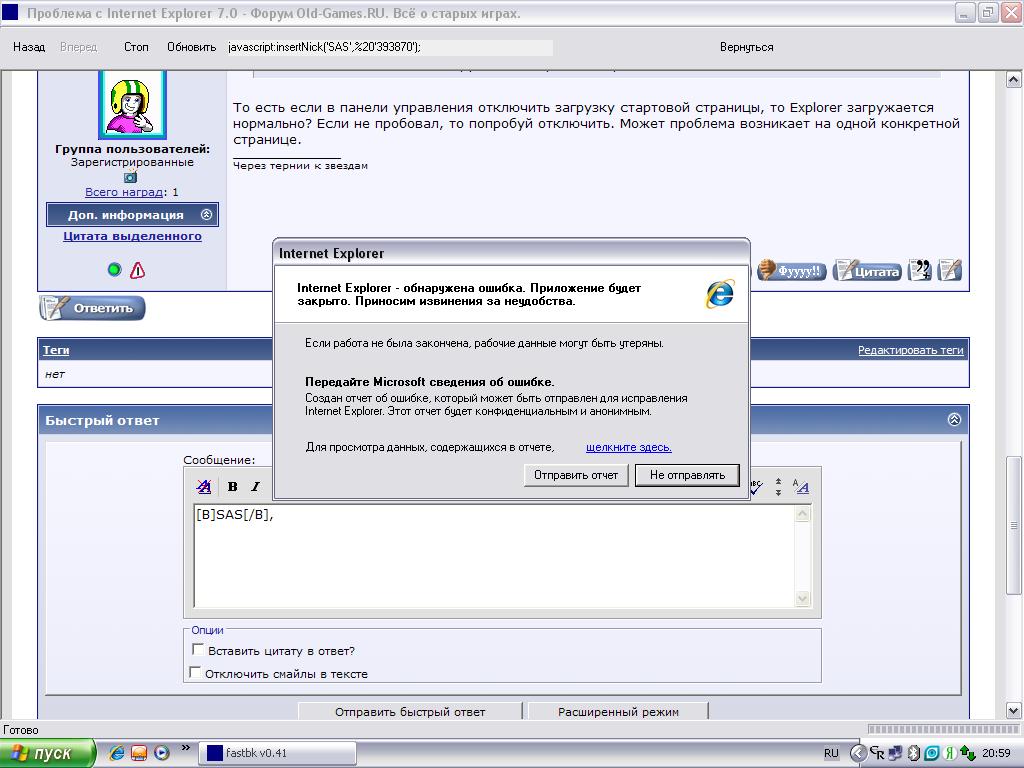Click the message textarea scroll-up arrow

[x=803, y=514]
